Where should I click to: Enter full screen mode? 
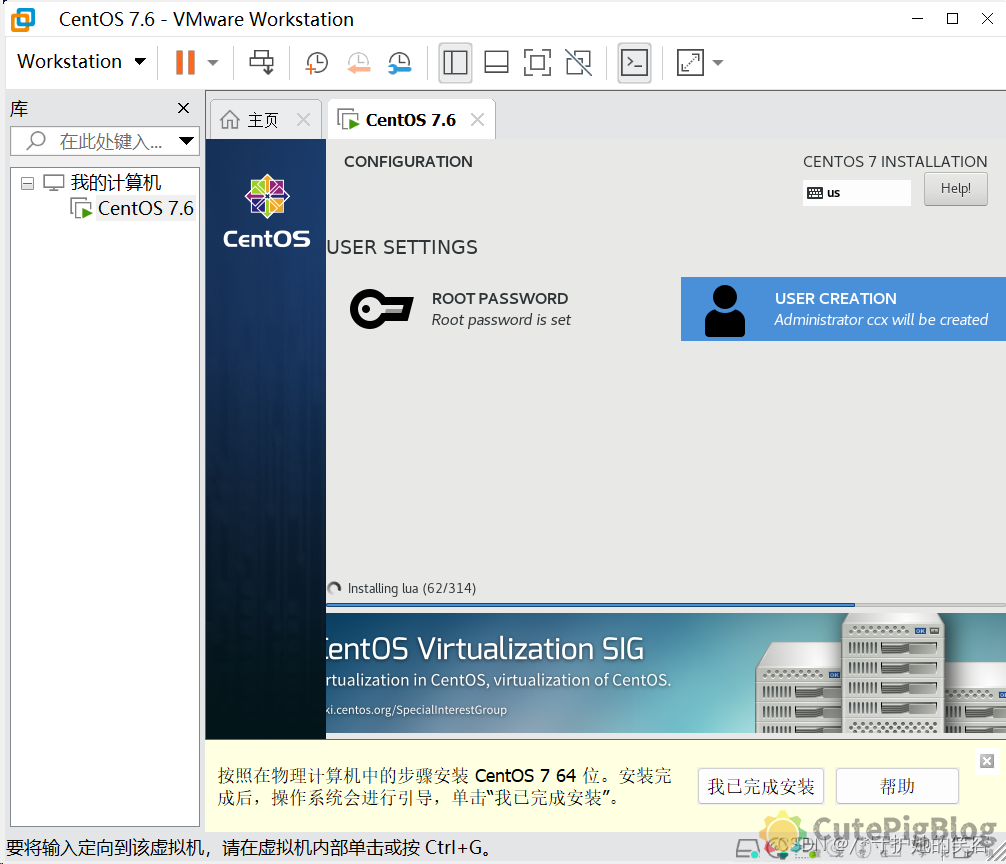pyautogui.click(x=537, y=62)
